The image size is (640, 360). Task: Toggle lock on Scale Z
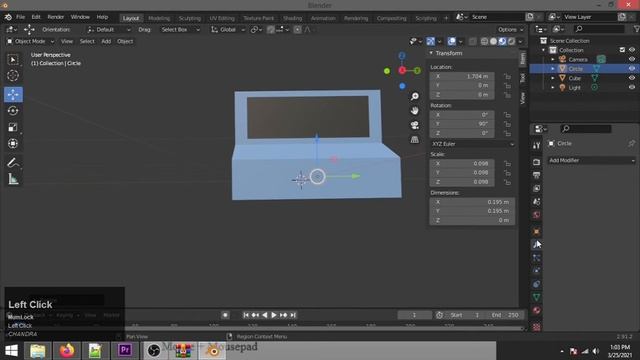coord(507,182)
